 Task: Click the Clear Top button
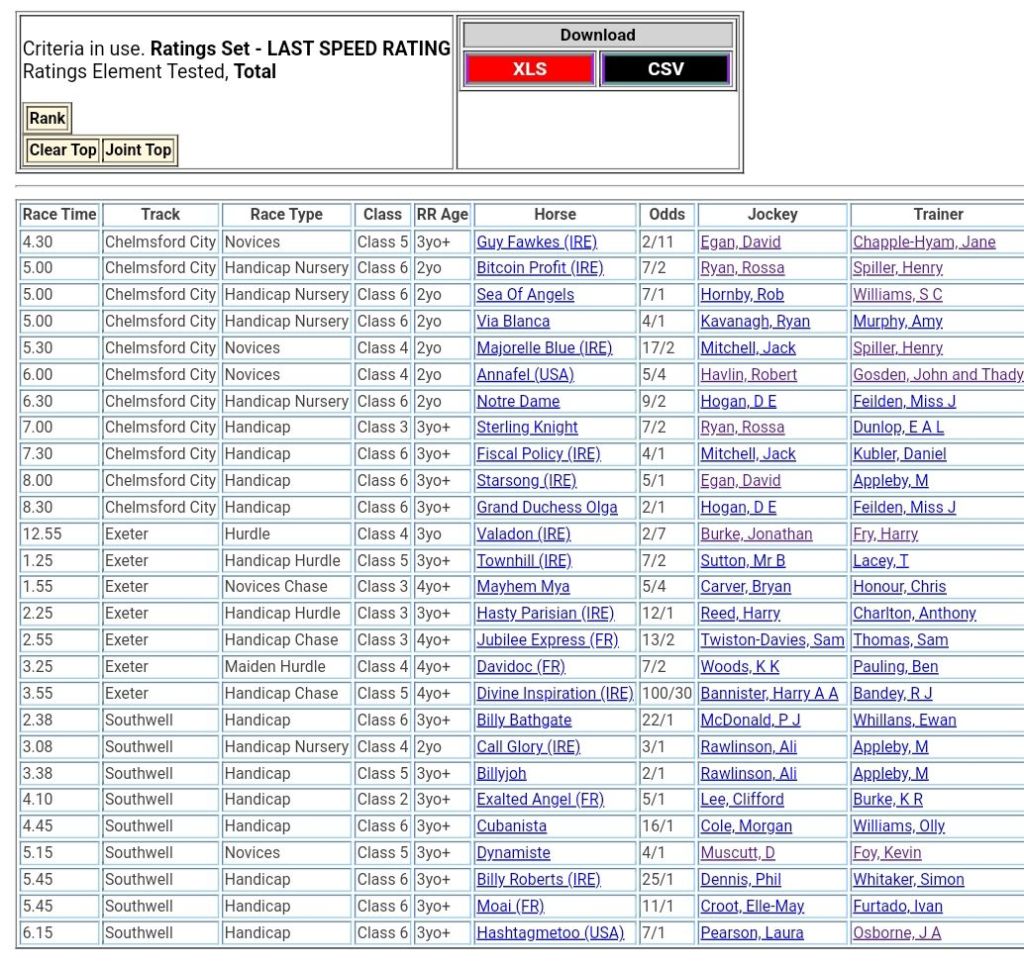click(x=62, y=150)
